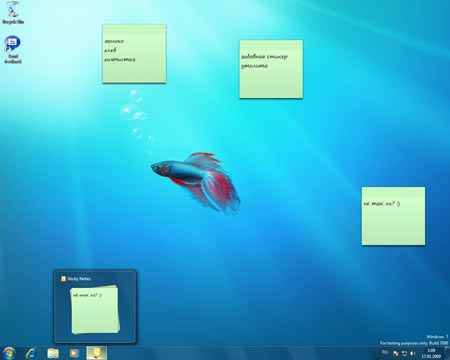Open the Windows Start menu orb
The width and height of the screenshot is (450, 360).
(9, 353)
